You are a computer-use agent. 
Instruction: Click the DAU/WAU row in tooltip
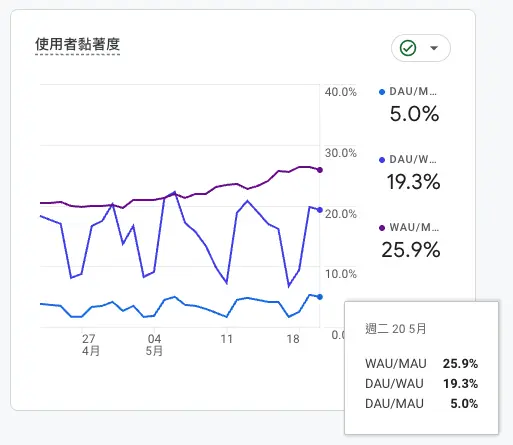point(421,383)
